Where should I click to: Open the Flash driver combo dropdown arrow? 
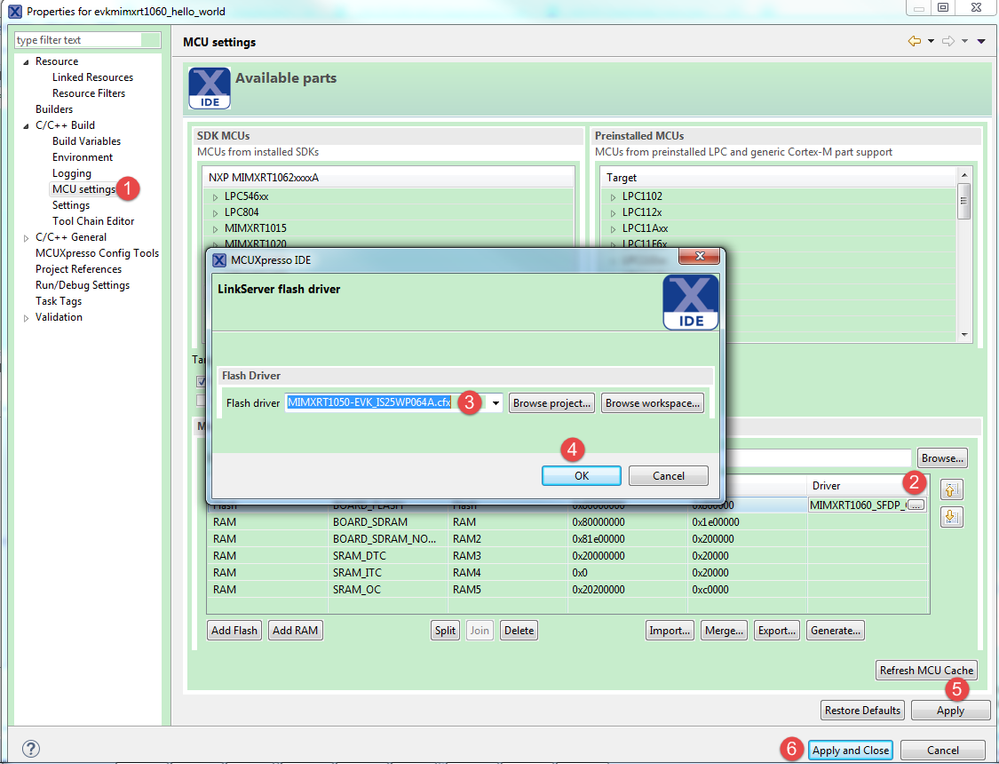(495, 403)
